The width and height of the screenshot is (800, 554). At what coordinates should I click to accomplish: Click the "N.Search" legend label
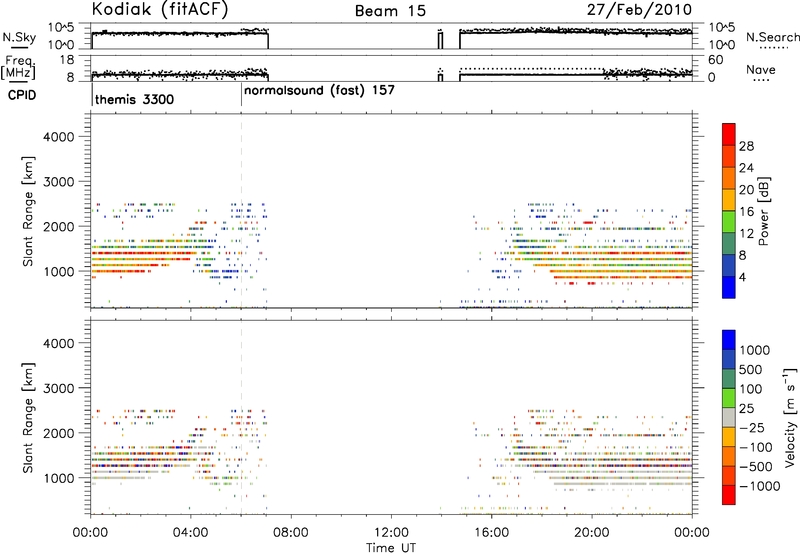[x=772, y=37]
